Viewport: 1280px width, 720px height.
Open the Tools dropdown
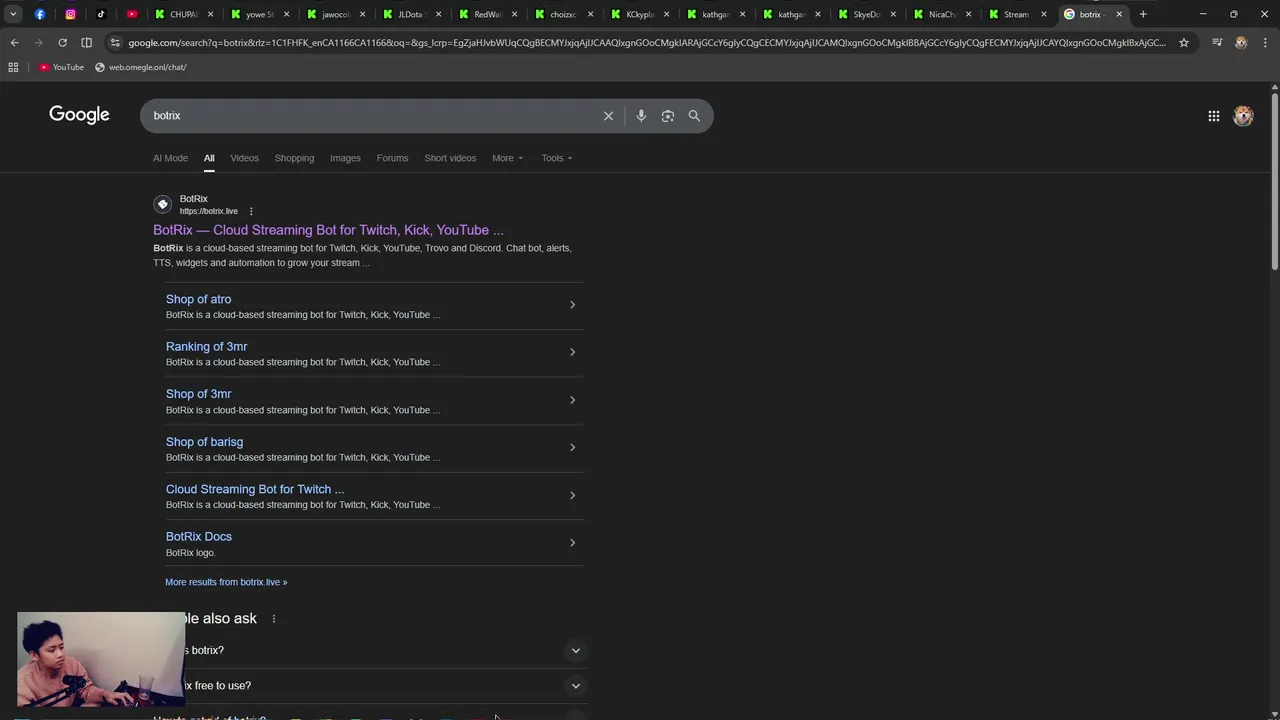(x=557, y=158)
